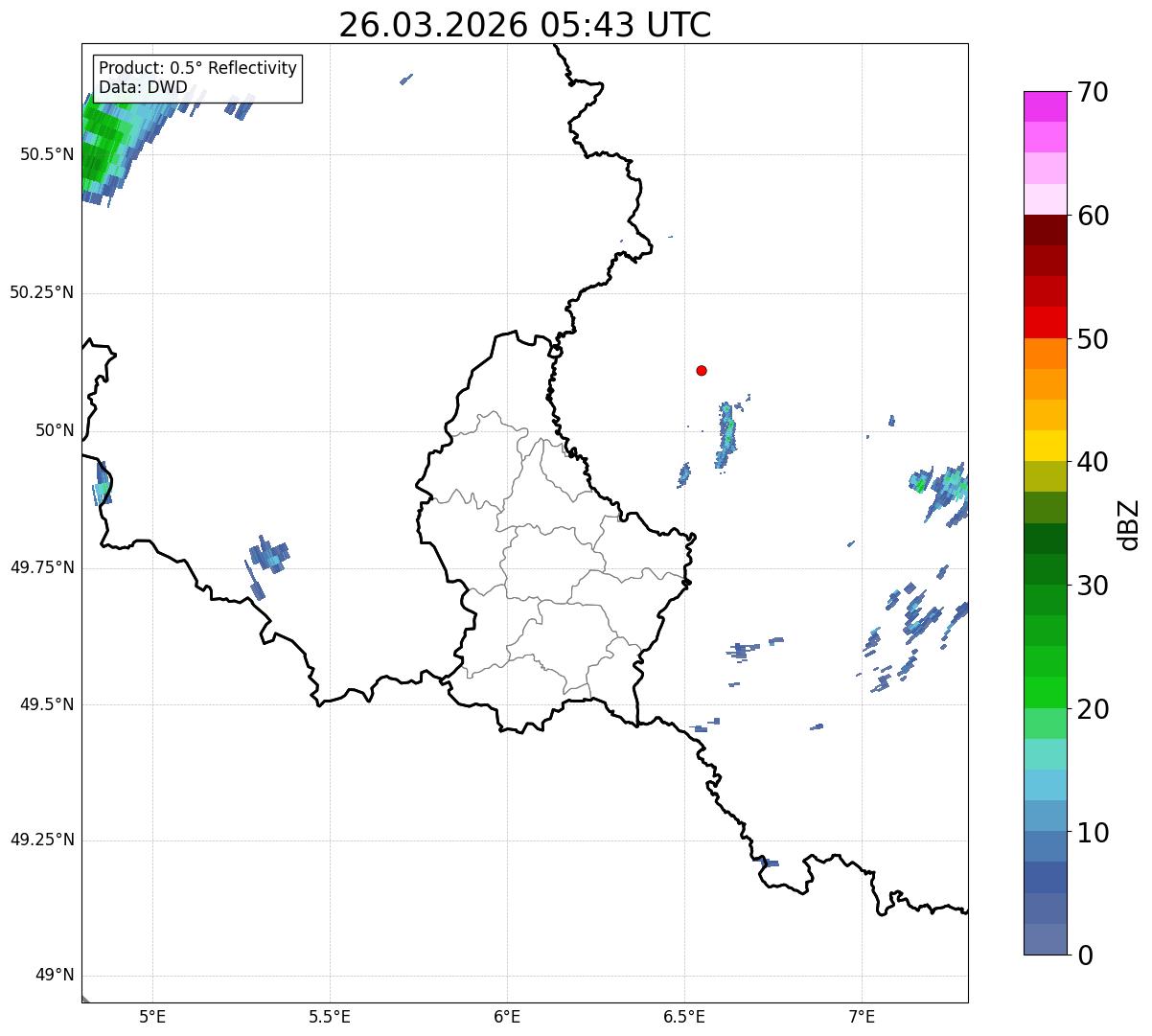Click the 50.5°N latitude label

pyautogui.click(x=47, y=154)
